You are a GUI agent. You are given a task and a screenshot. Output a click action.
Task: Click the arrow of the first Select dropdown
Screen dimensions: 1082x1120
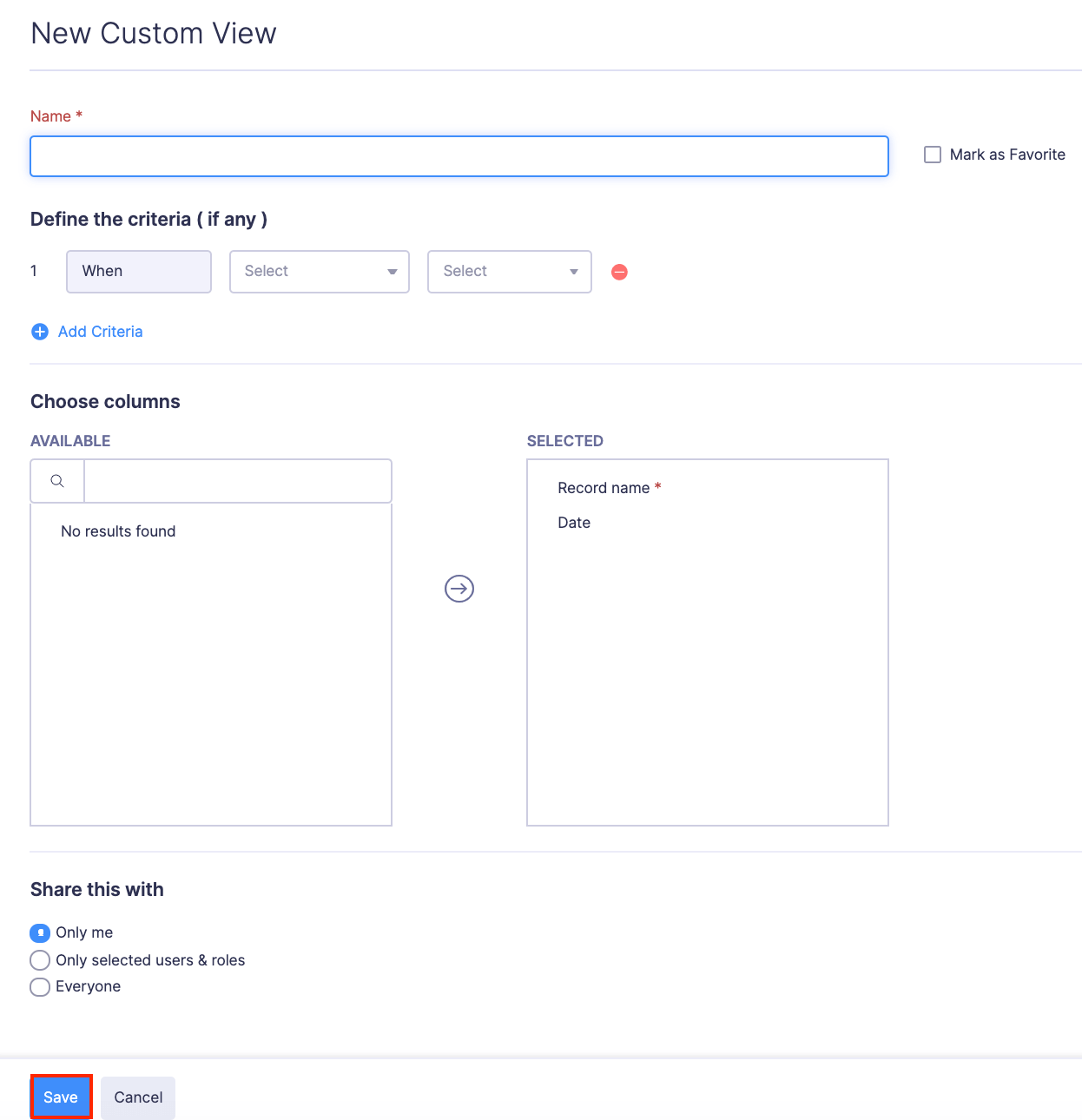point(392,272)
